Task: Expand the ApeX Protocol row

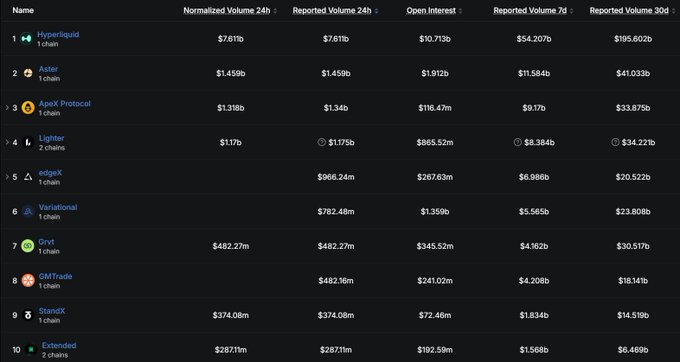Action: pos(7,108)
